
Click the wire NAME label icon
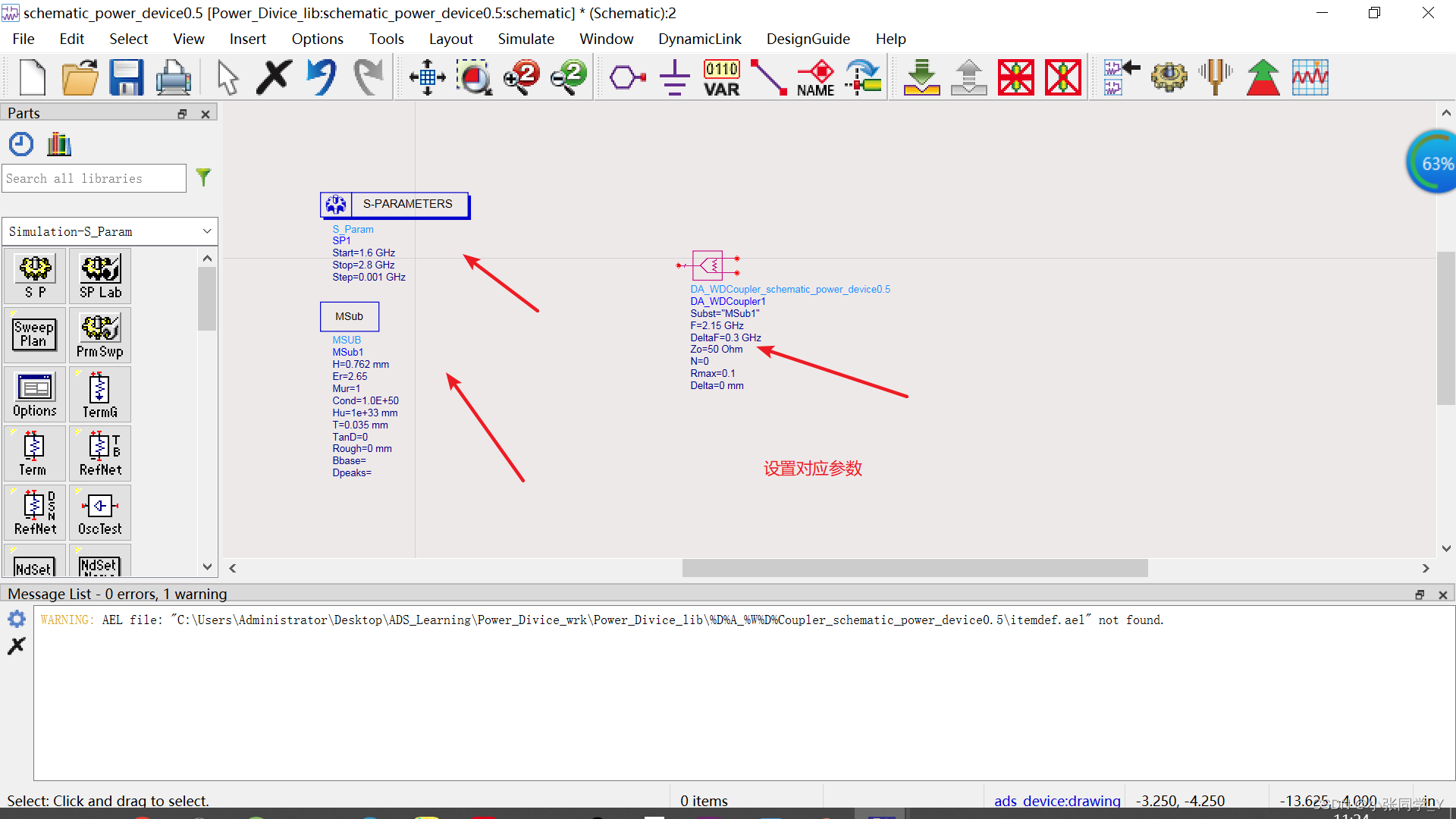816,77
